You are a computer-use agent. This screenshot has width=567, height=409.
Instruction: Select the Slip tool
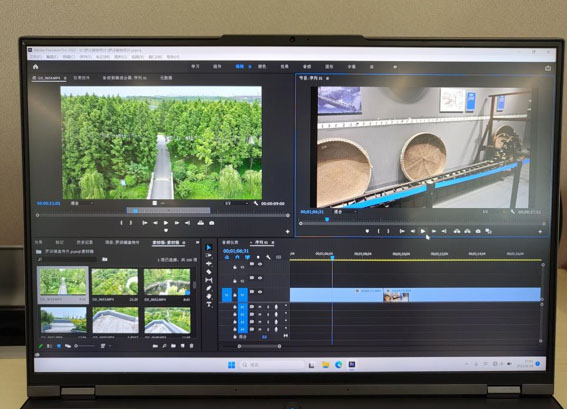[209, 280]
